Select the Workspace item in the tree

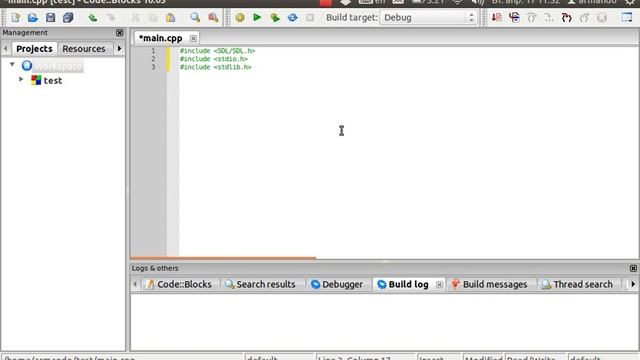click(59, 66)
